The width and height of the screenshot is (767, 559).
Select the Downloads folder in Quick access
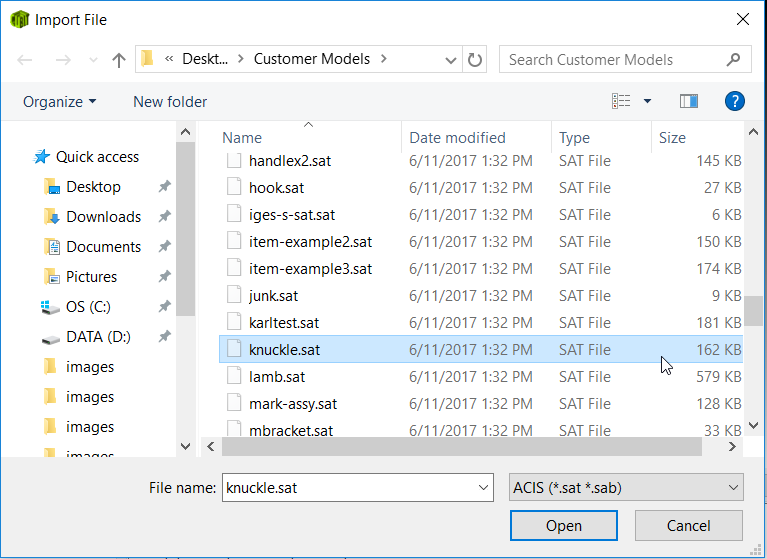(103, 217)
